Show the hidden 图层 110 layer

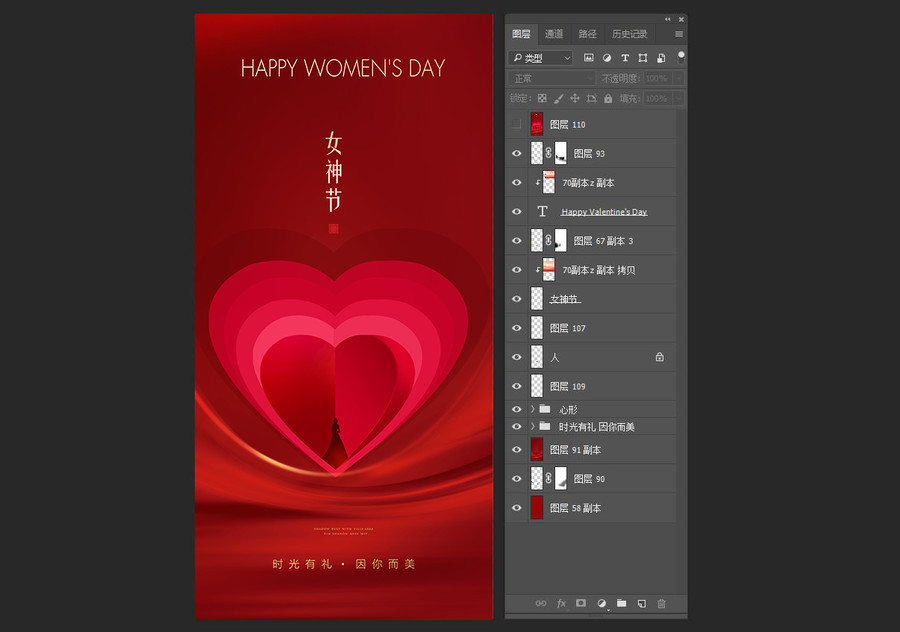[x=517, y=124]
